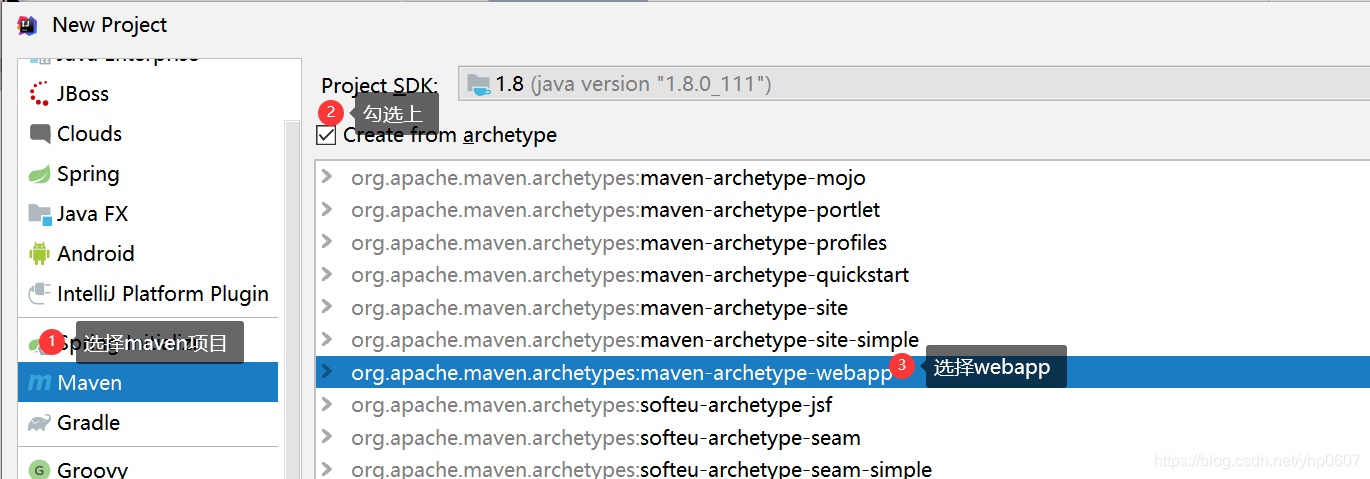Screen dimensions: 1370x479
Task: Select the softeu-archetype-jsf archetype
Action: (842, 405)
